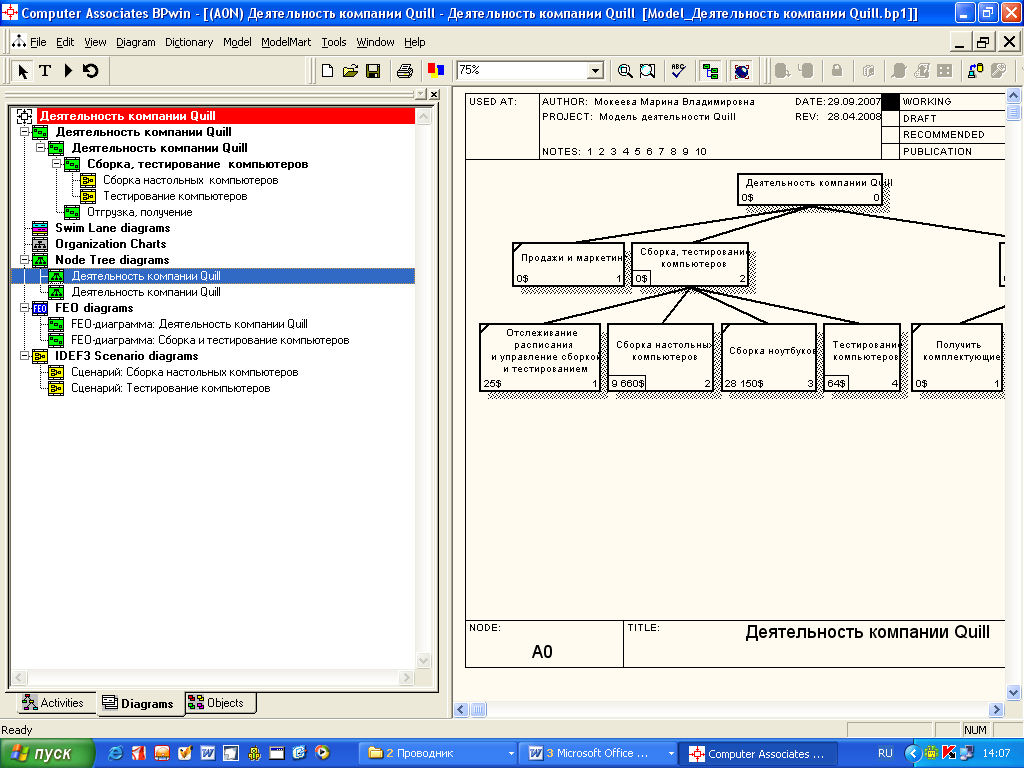Viewport: 1024px width, 768px height.
Task: Select Organization Charts in tree
Action: [x=110, y=244]
